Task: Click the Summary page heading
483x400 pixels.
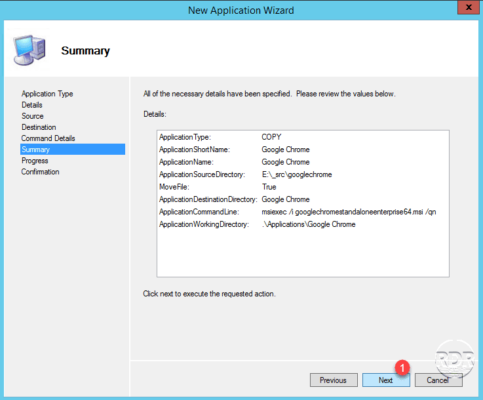Action: pos(85,51)
